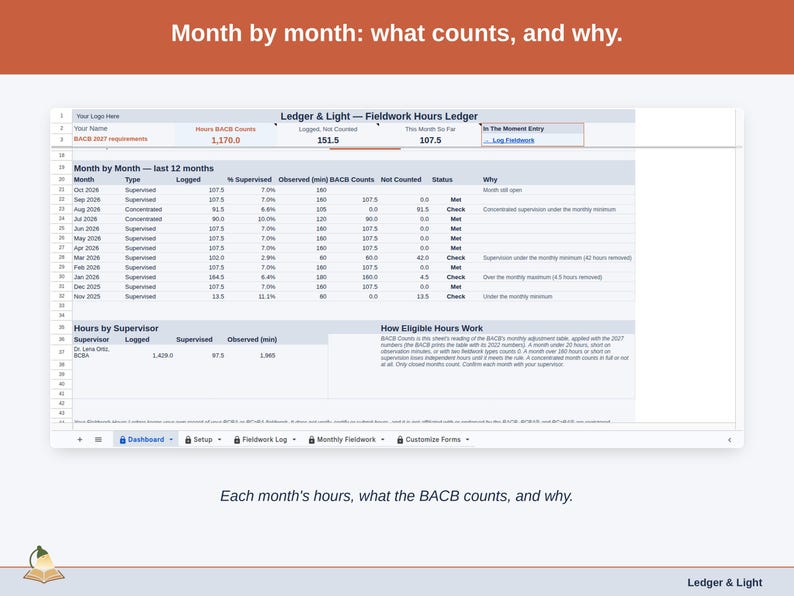794x596 pixels.
Task: Select the Oct 2026 month cell
Action: (87, 190)
